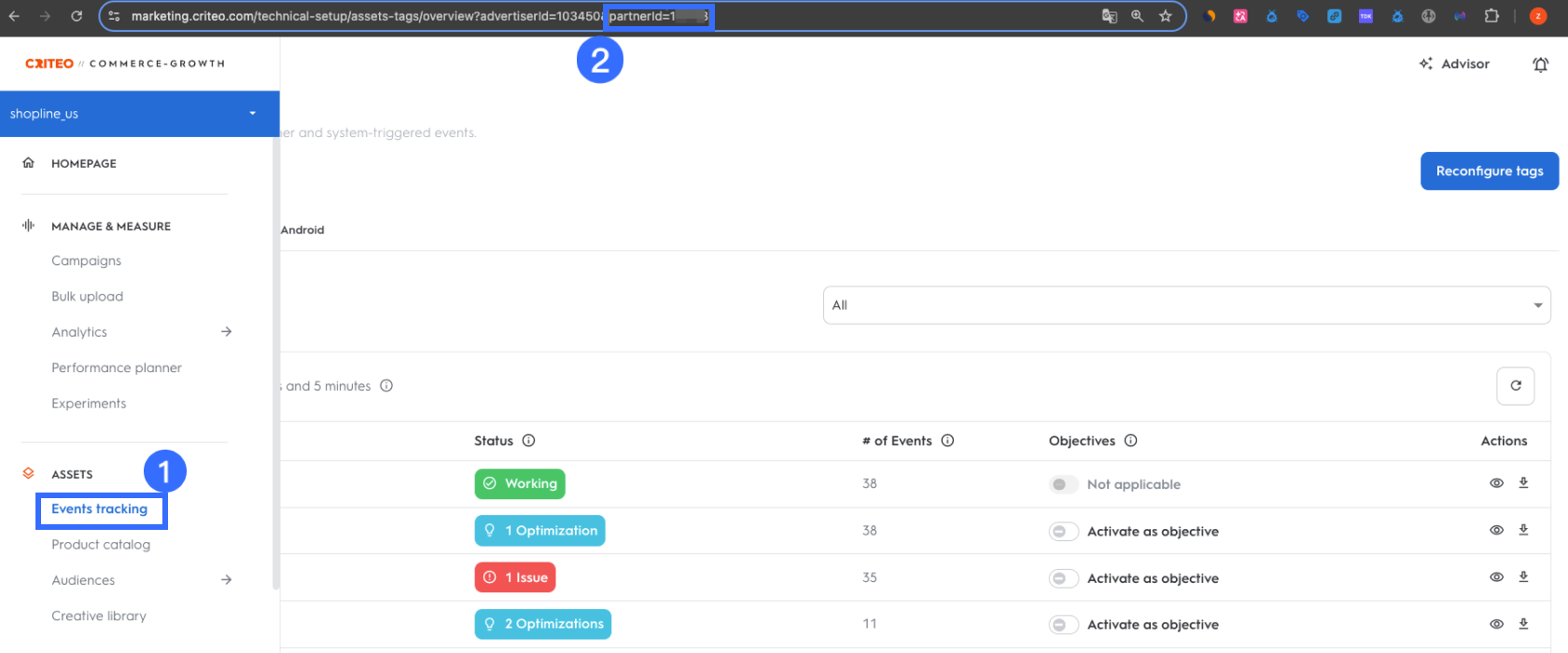Click the event count '11'
Image resolution: width=1568 pixels, height=653 pixels.
(x=869, y=624)
